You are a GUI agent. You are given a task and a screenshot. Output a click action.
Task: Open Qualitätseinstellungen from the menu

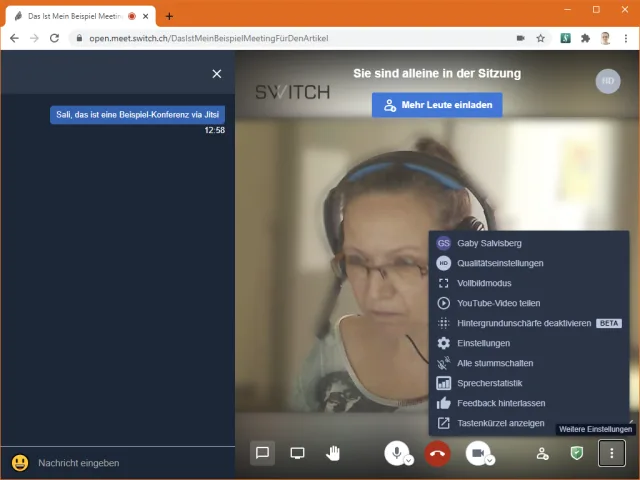[529, 263]
